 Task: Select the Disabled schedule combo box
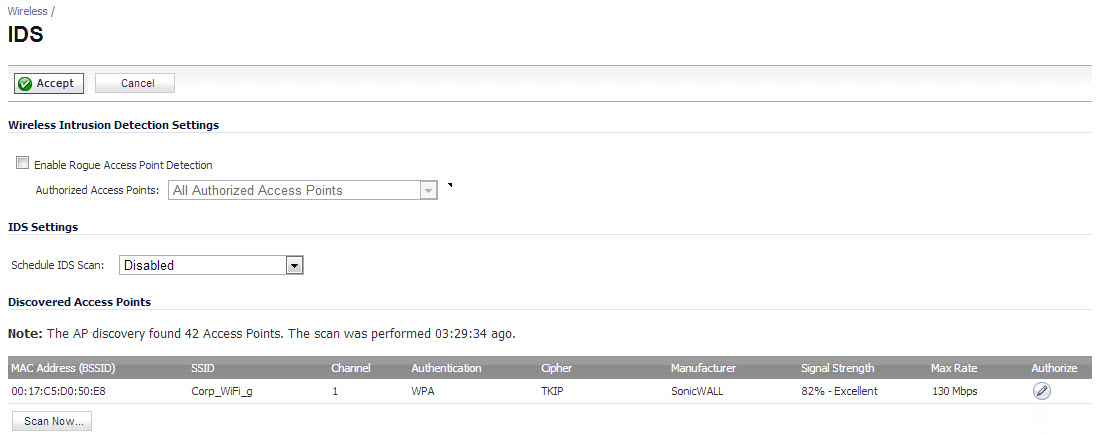(211, 266)
